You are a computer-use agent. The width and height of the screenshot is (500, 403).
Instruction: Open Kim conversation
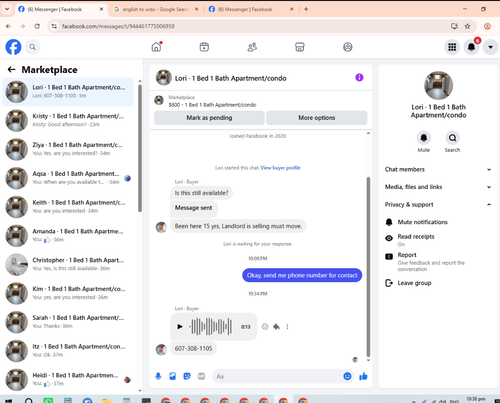click(x=68, y=293)
